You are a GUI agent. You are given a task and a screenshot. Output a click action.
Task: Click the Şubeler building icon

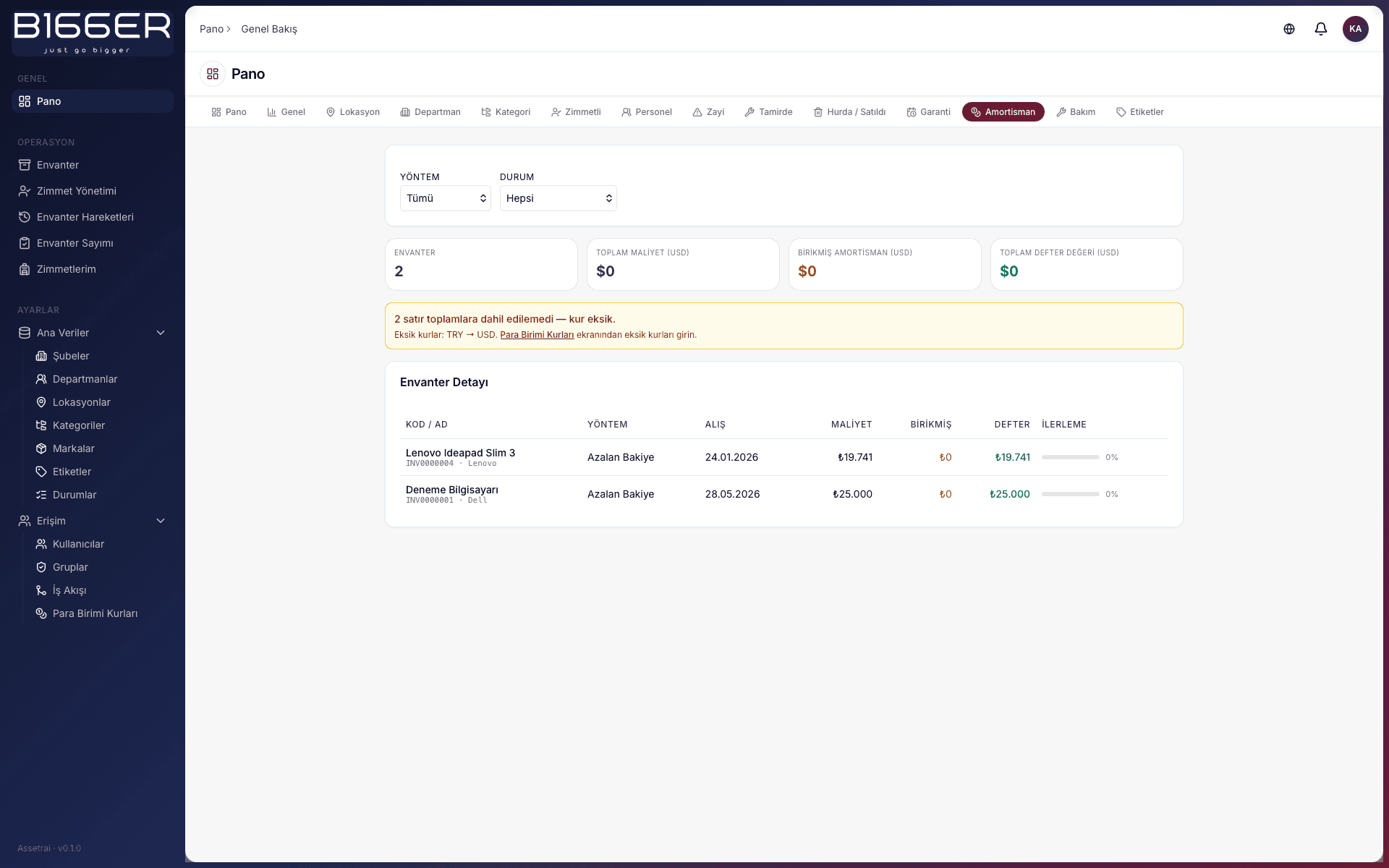(x=41, y=356)
